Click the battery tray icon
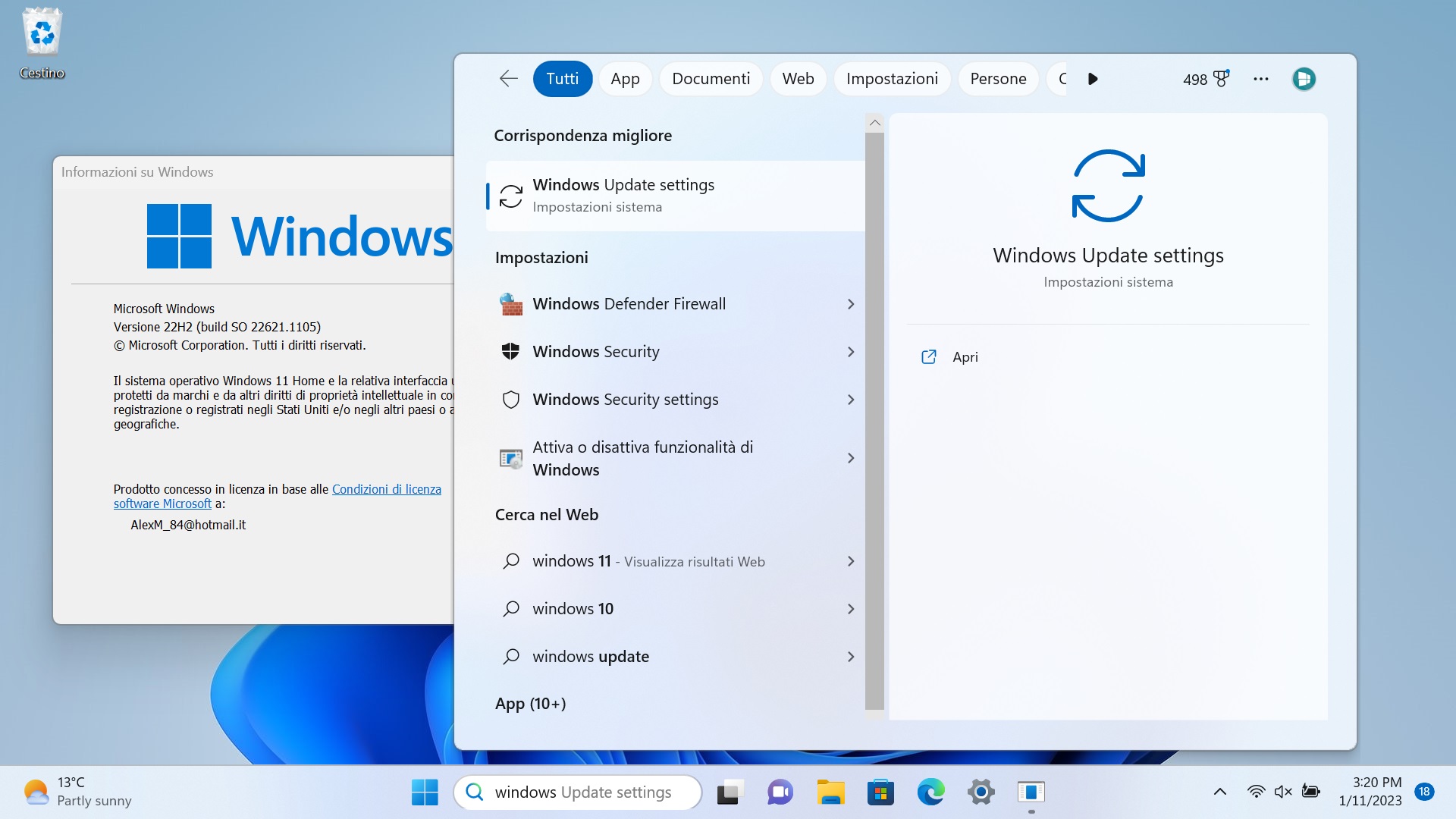 pos(1310,792)
